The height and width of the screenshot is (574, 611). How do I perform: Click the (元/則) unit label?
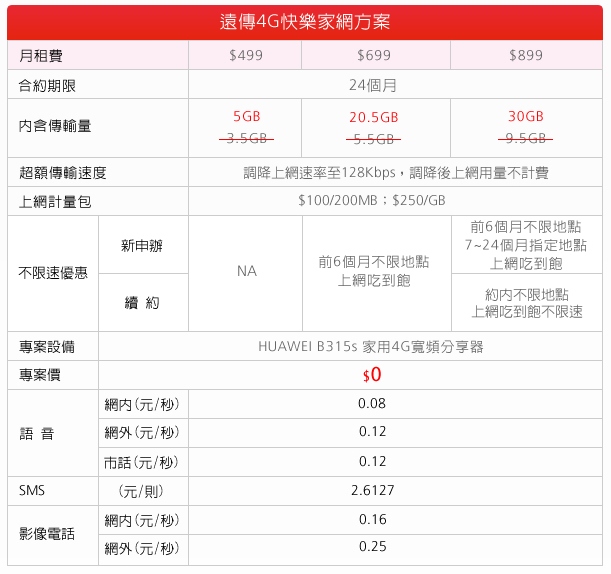(x=141, y=491)
